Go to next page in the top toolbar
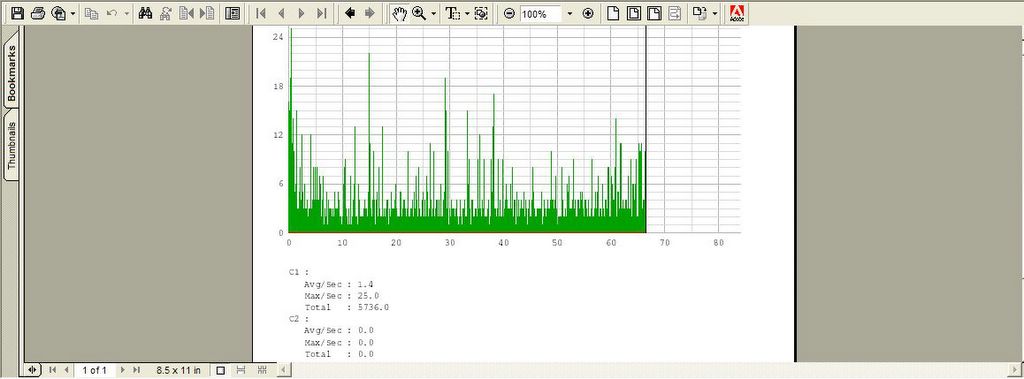The image size is (1024, 379). (x=301, y=13)
